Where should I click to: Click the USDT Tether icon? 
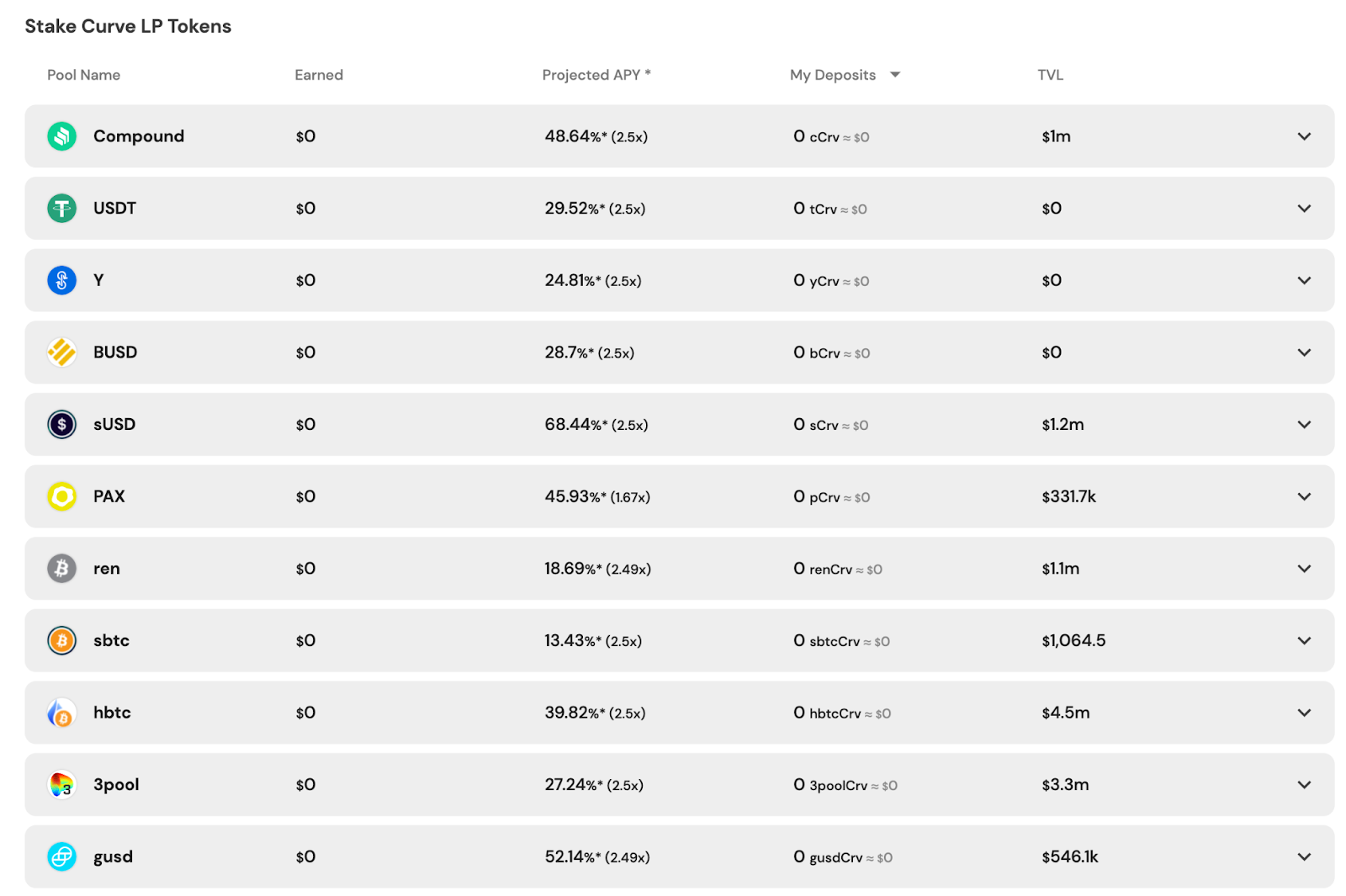pos(61,208)
